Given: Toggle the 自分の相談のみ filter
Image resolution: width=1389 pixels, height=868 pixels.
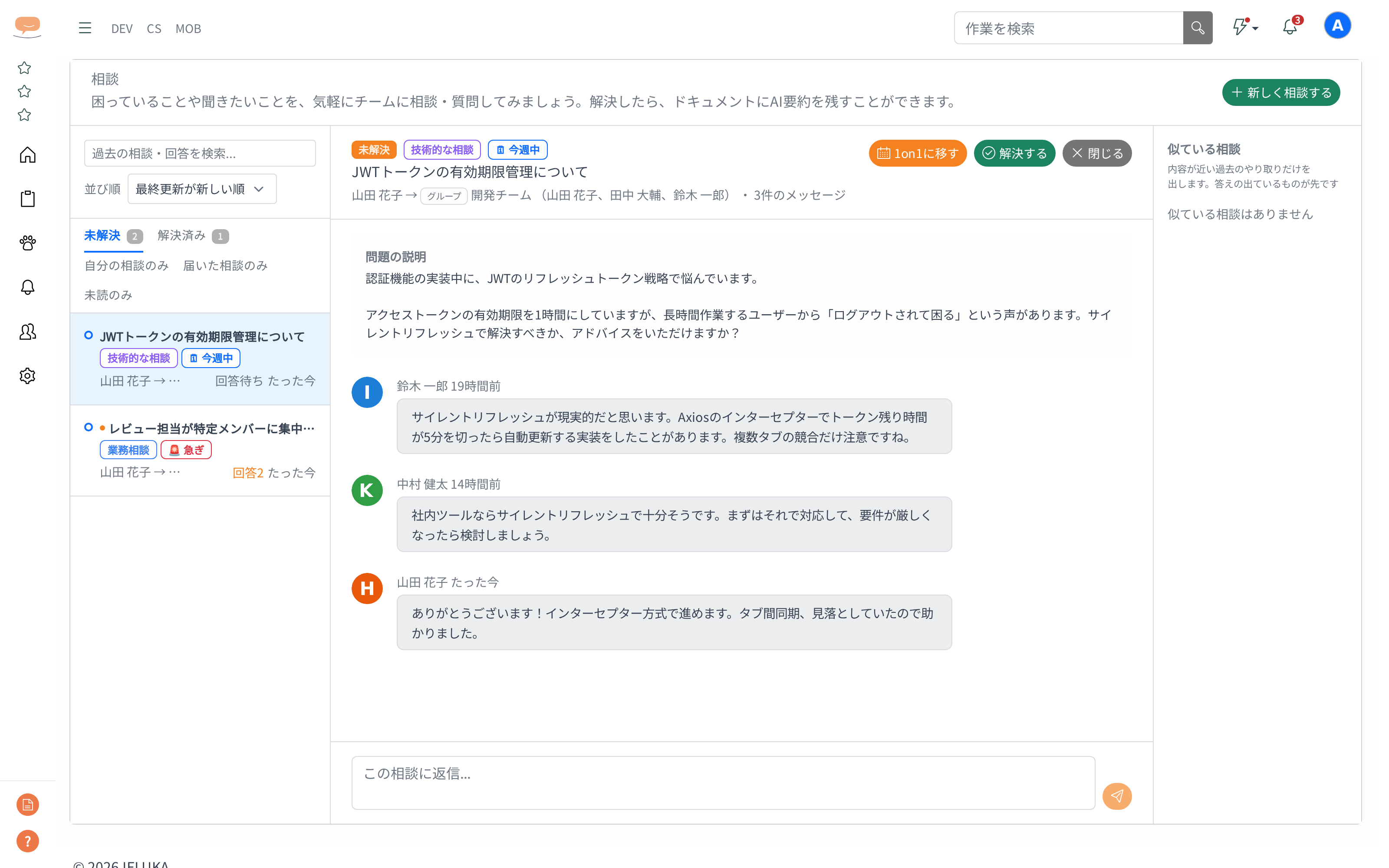Looking at the screenshot, I should (x=126, y=266).
